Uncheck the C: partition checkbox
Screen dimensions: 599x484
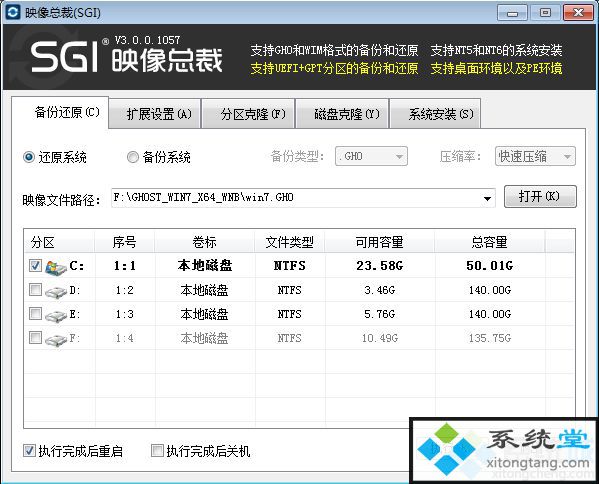[36, 265]
